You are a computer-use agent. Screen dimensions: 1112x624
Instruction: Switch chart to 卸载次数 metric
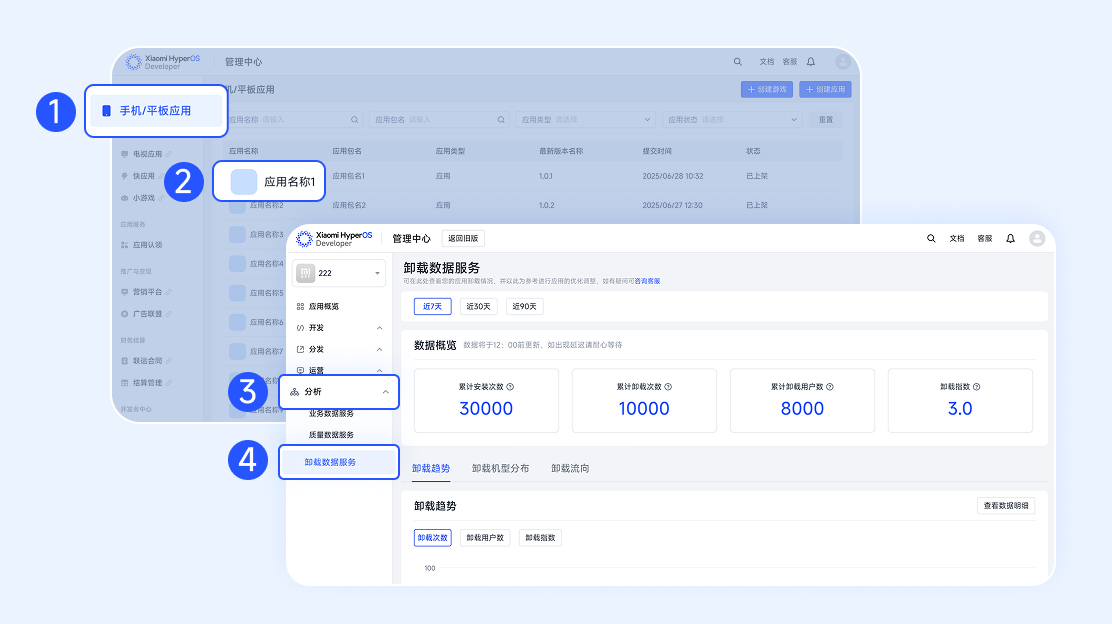[x=433, y=537]
